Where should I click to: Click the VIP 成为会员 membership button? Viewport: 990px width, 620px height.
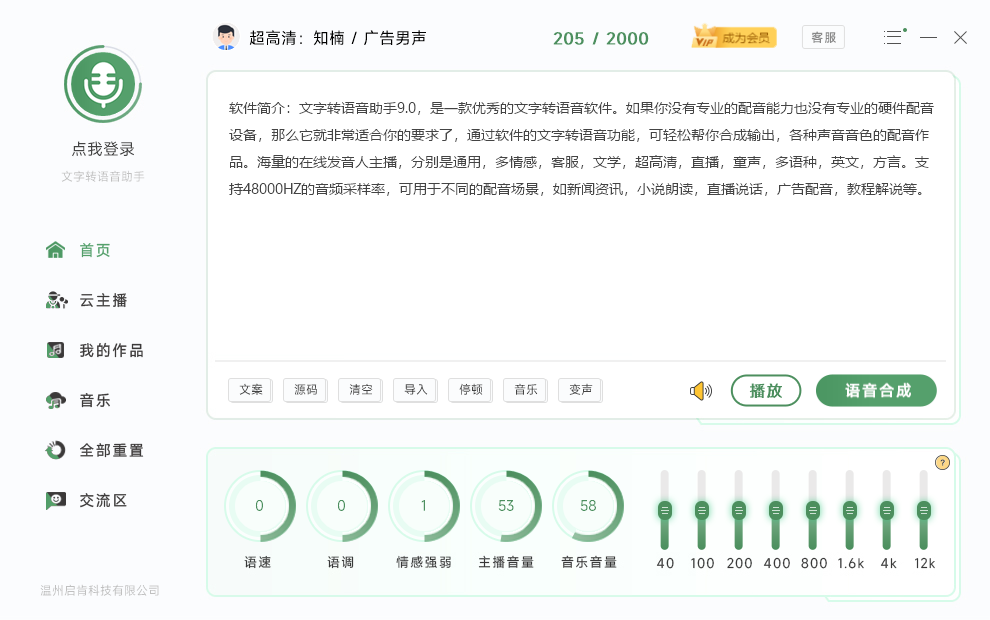[733, 36]
